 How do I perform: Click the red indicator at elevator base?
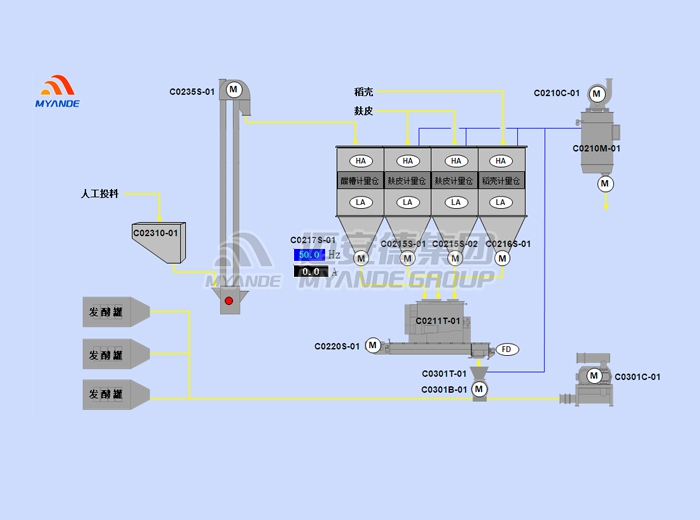click(x=229, y=300)
